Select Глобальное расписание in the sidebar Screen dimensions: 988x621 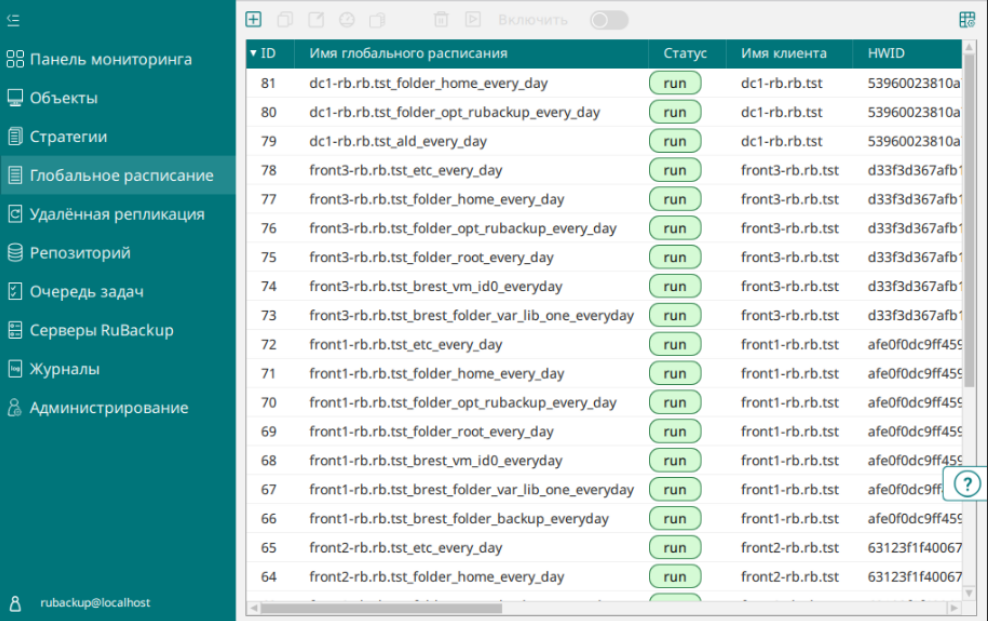click(x=118, y=175)
